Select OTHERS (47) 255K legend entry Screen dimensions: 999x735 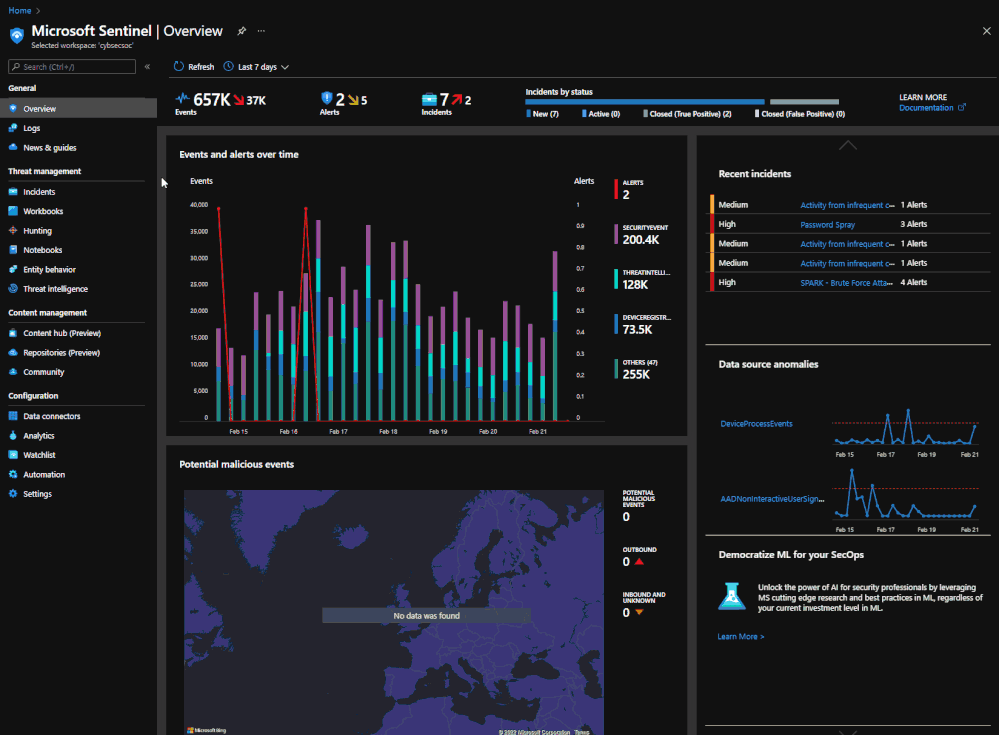click(637, 369)
